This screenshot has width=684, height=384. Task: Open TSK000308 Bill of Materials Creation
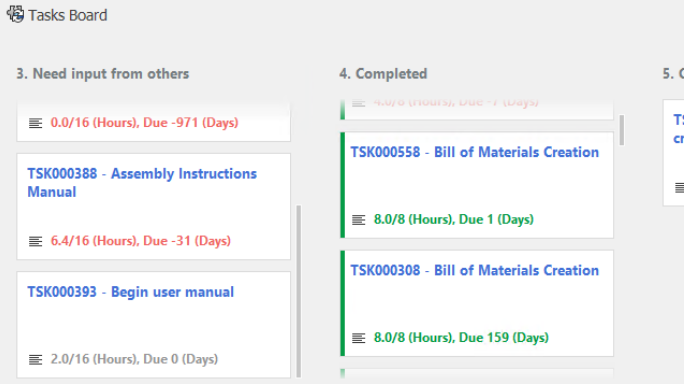click(x=475, y=271)
